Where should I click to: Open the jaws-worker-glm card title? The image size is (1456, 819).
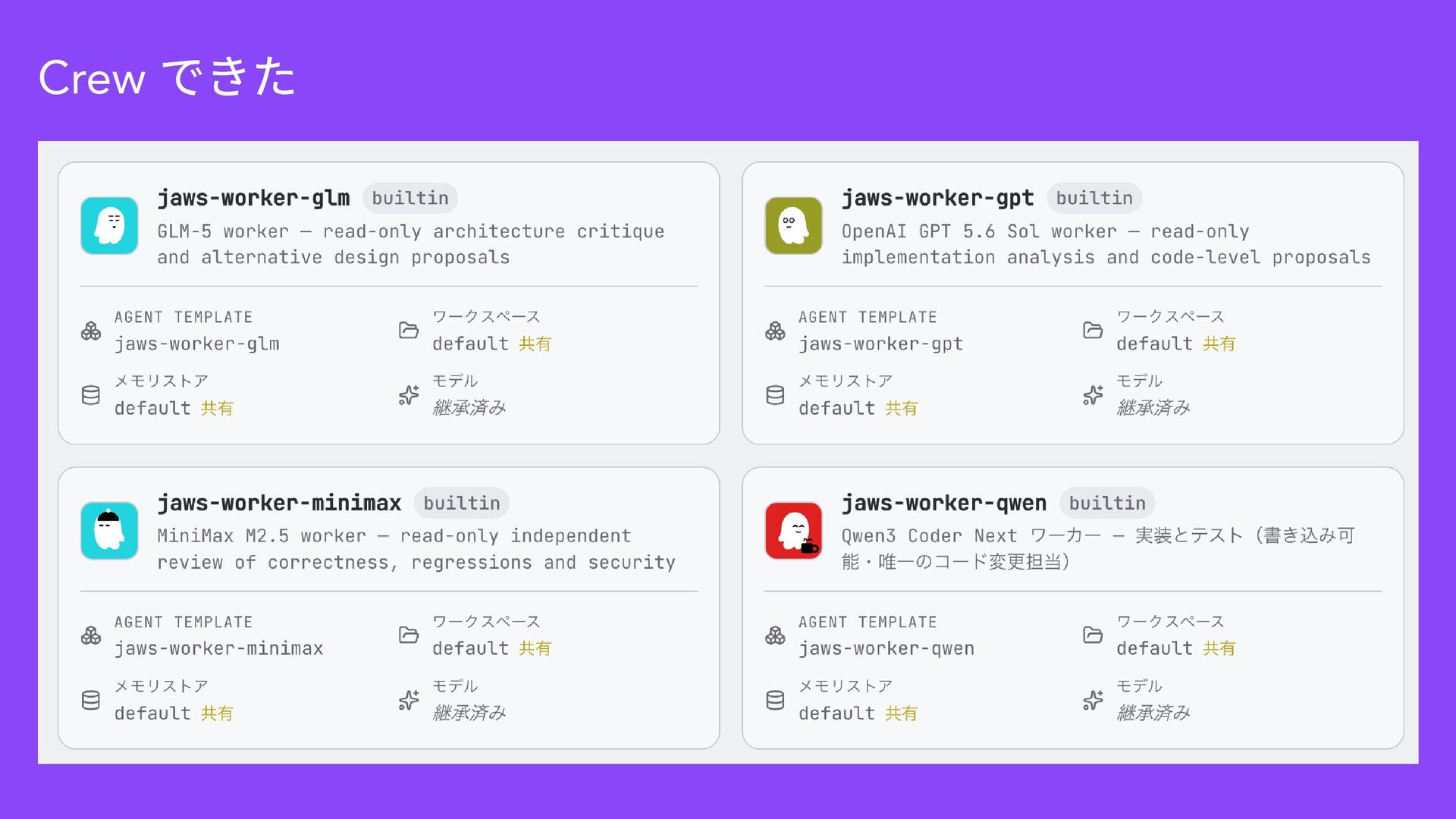click(253, 199)
